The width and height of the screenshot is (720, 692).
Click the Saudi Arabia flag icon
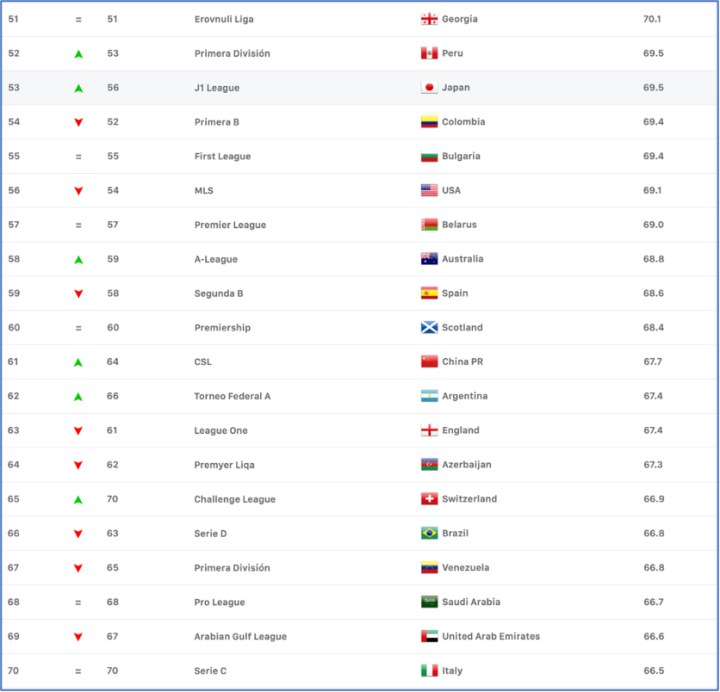[x=429, y=602]
